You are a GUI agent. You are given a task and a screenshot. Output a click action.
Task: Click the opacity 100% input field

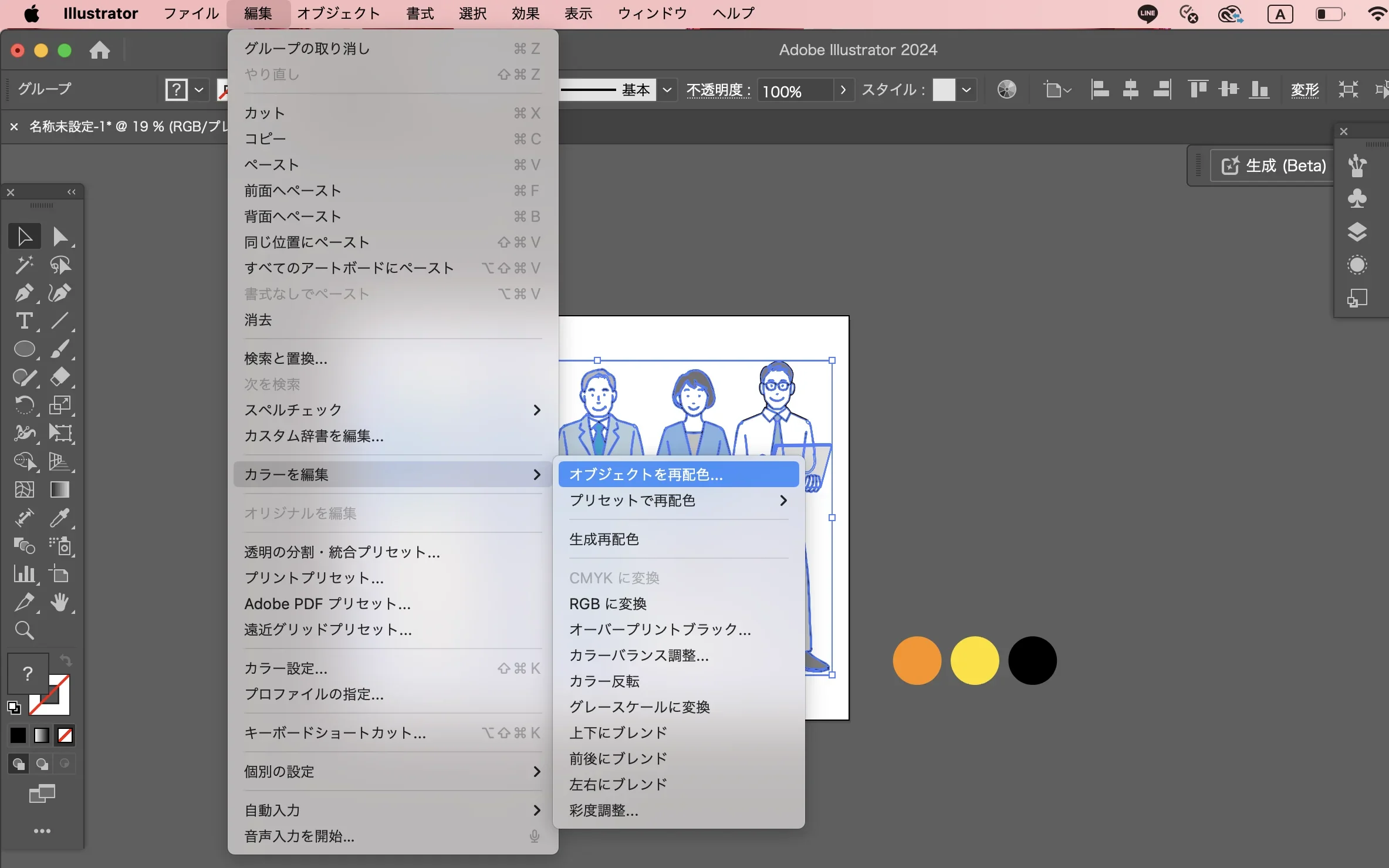click(795, 91)
